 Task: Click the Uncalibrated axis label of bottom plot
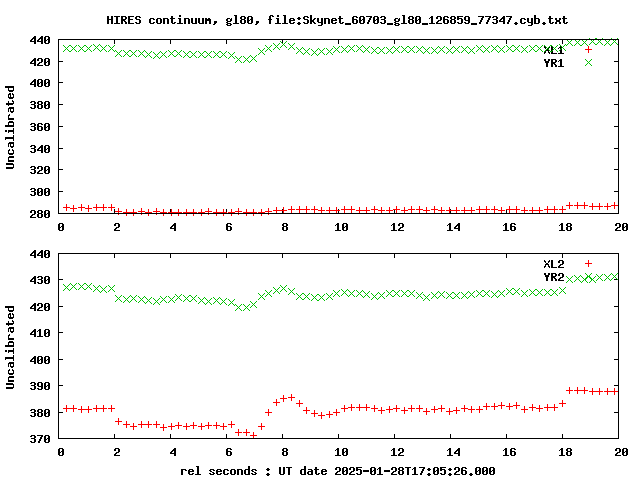(x=10, y=347)
